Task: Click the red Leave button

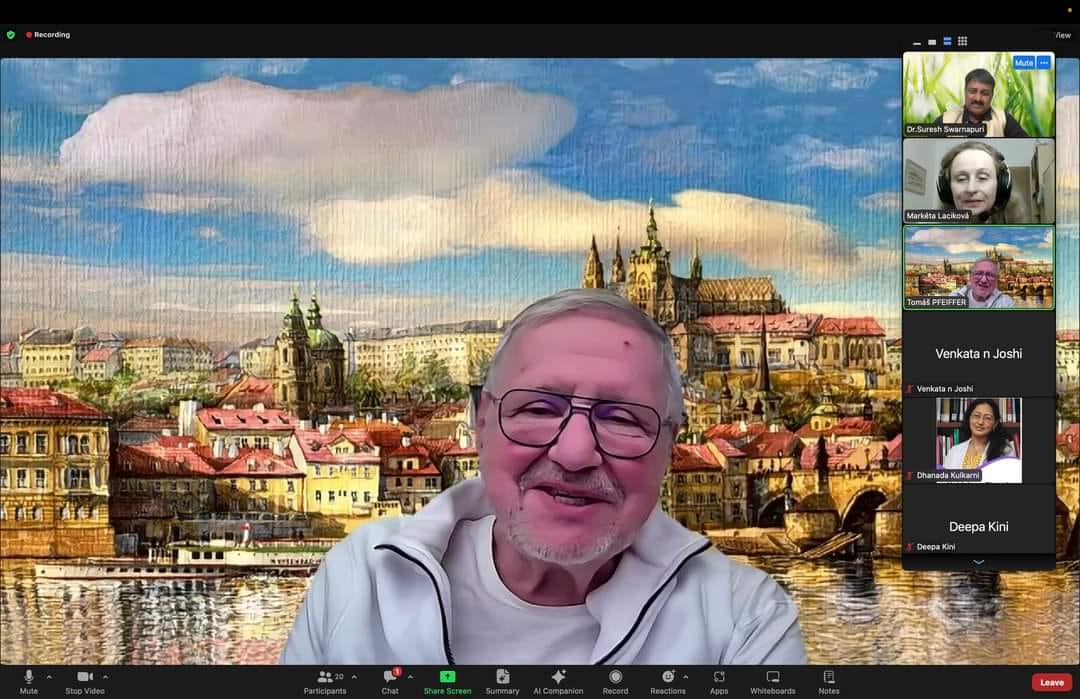Action: (x=1051, y=682)
